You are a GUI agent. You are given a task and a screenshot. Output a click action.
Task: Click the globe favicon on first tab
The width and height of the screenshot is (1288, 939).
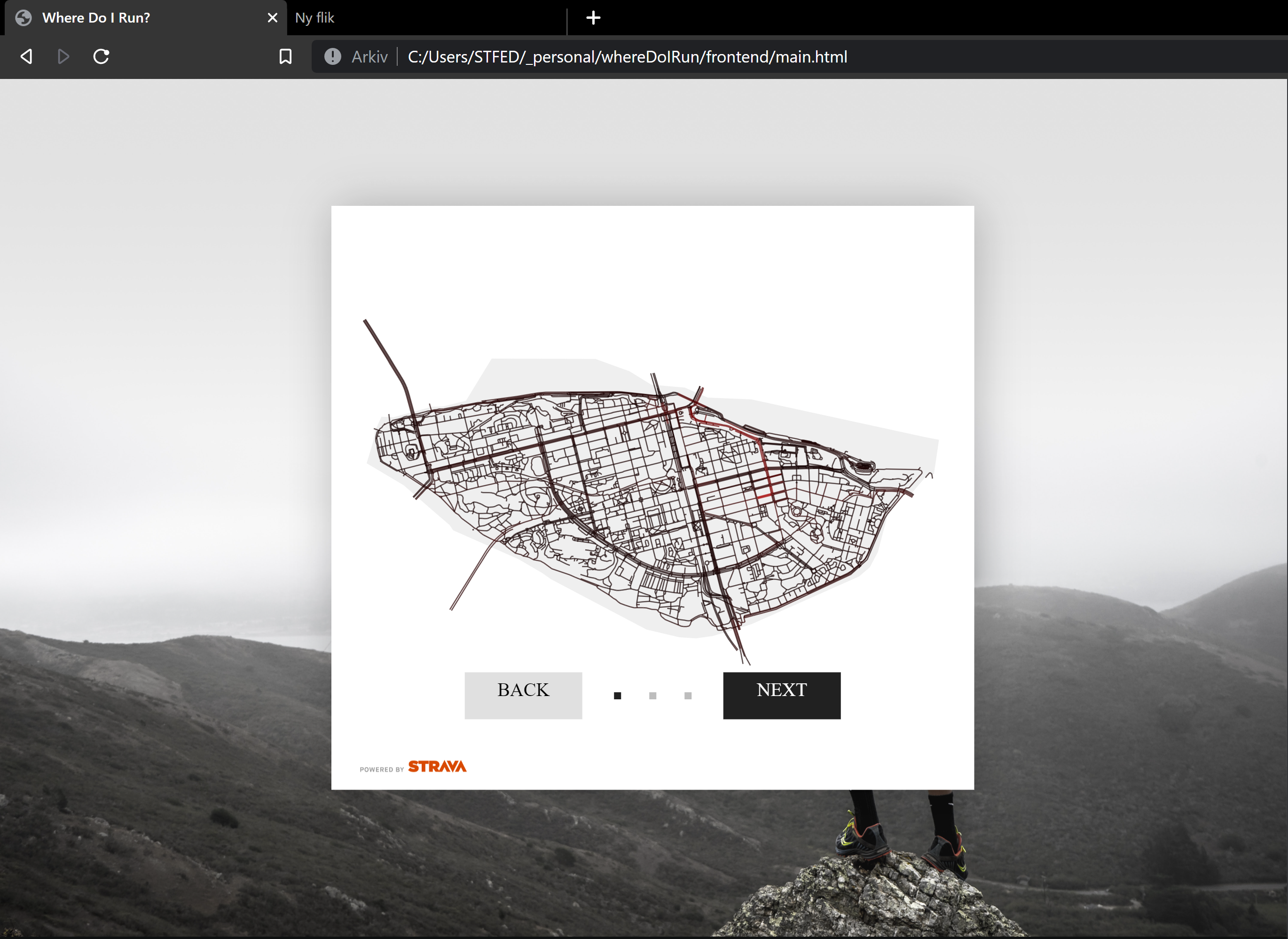24,17
